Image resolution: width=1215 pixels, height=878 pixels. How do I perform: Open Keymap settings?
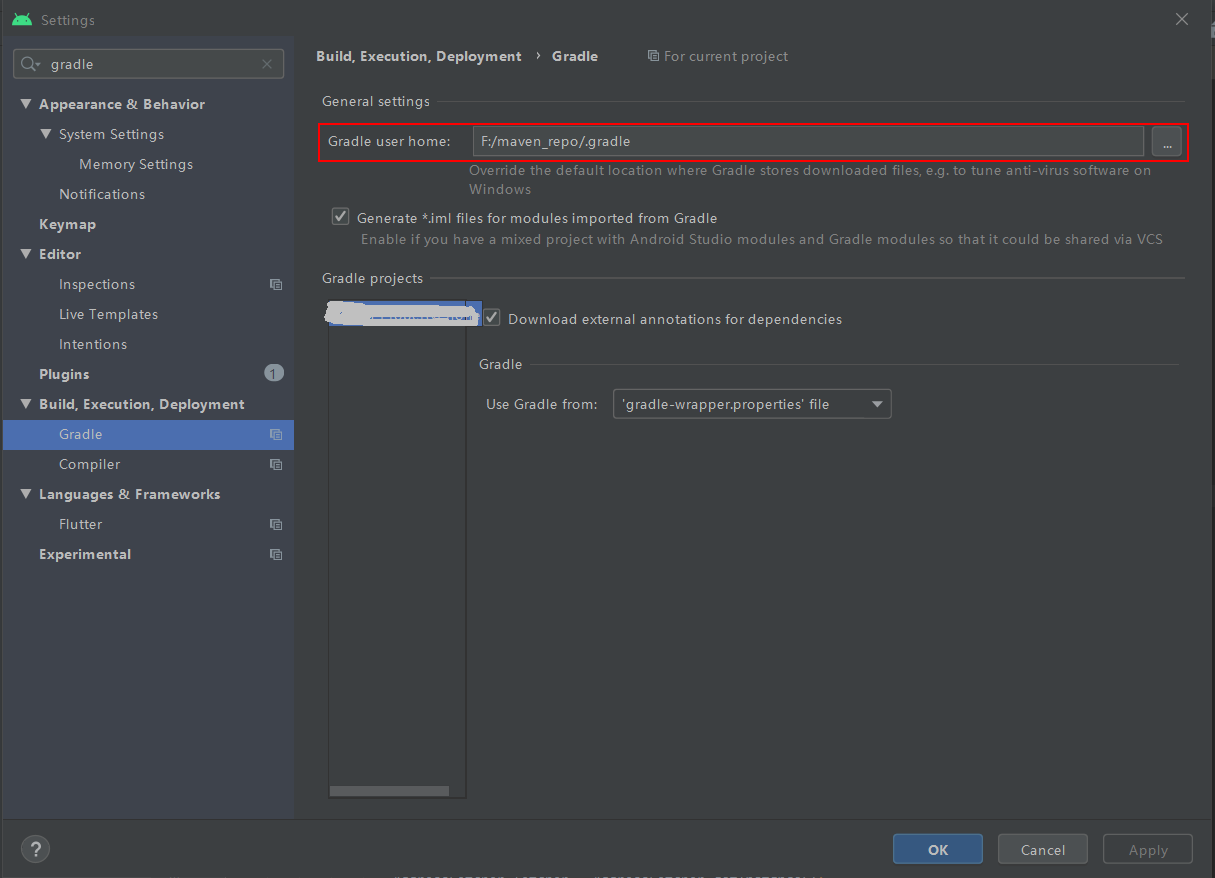click(67, 224)
